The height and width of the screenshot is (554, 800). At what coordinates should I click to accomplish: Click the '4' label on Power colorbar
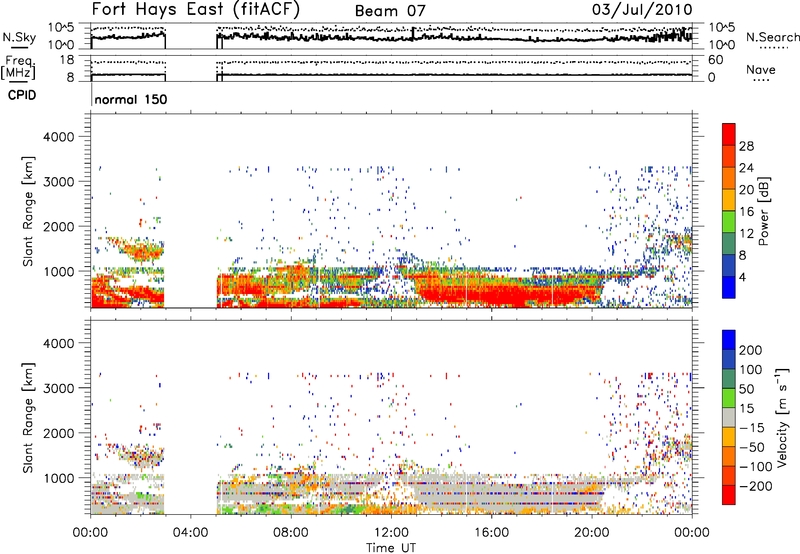(x=743, y=277)
